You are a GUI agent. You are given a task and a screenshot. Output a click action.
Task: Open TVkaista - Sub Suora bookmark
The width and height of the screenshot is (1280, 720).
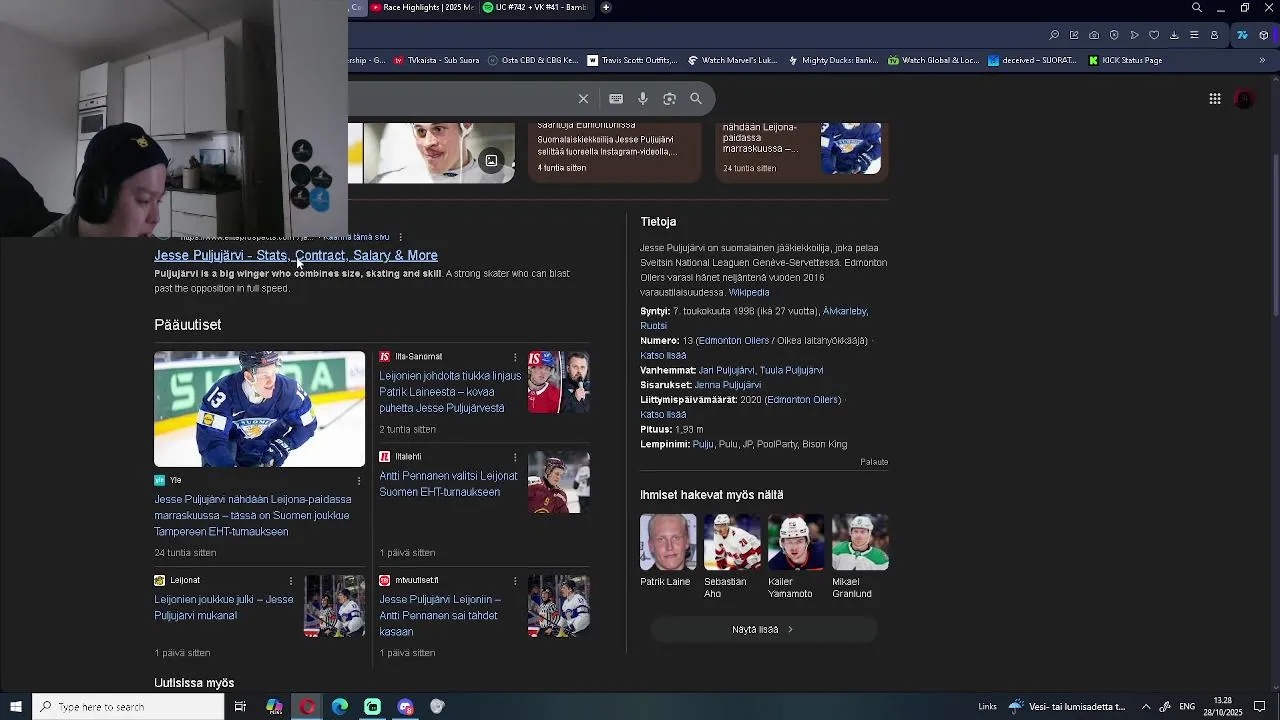[x=436, y=60]
